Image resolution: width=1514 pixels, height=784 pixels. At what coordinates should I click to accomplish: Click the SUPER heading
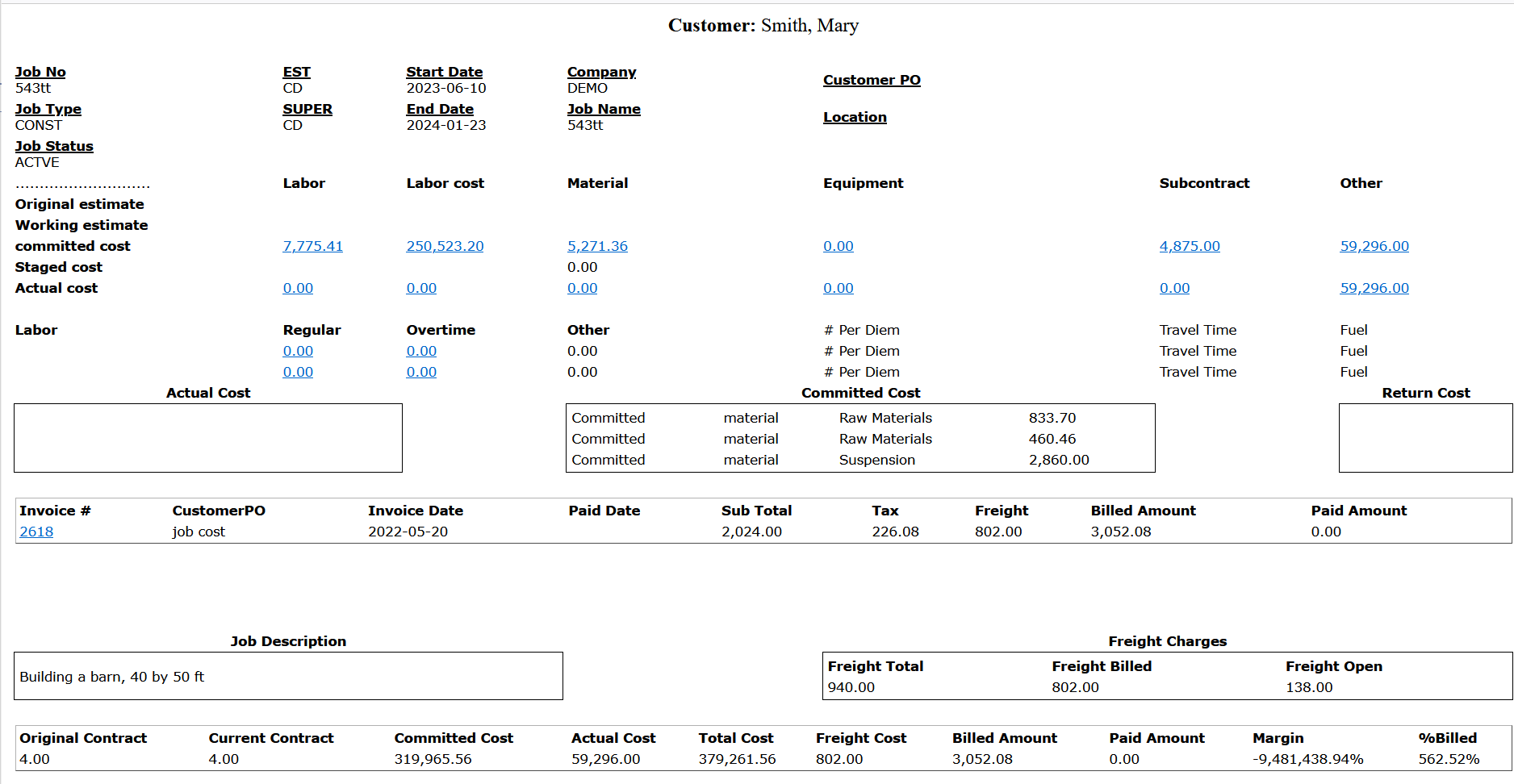(x=307, y=109)
